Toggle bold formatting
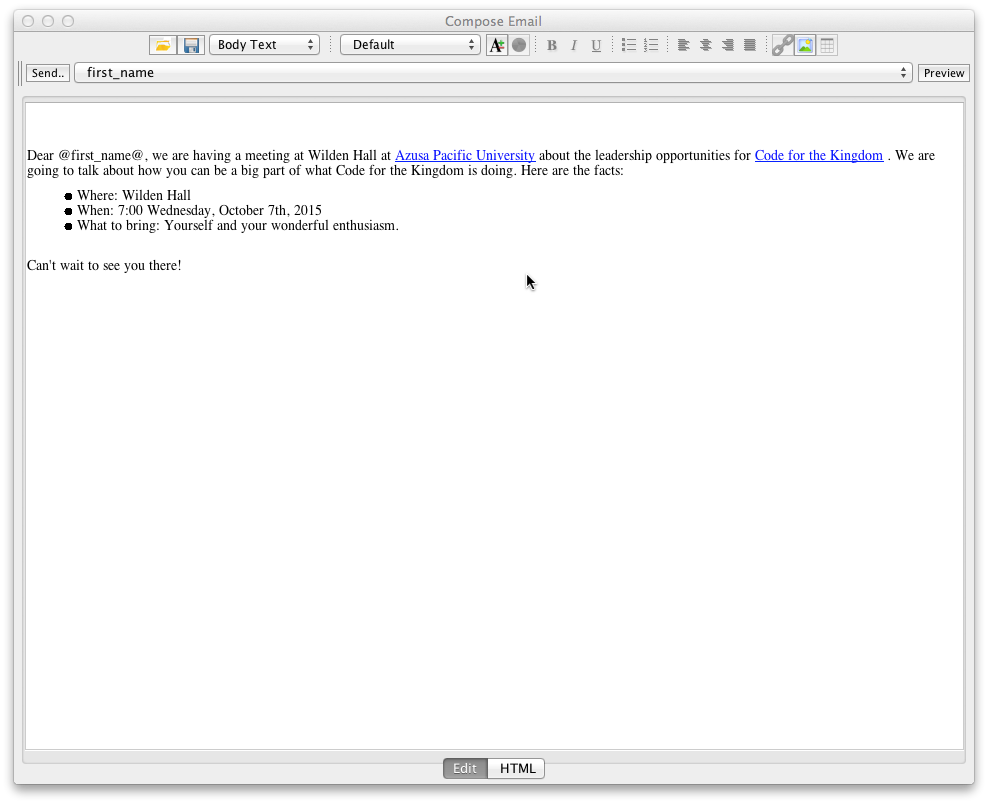 (x=551, y=44)
